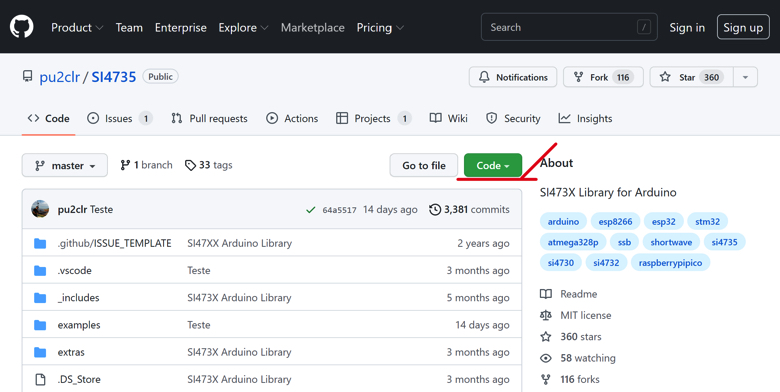Screen dimensions: 780x392
Task: Switch to the Projects tab
Action: 374,118
